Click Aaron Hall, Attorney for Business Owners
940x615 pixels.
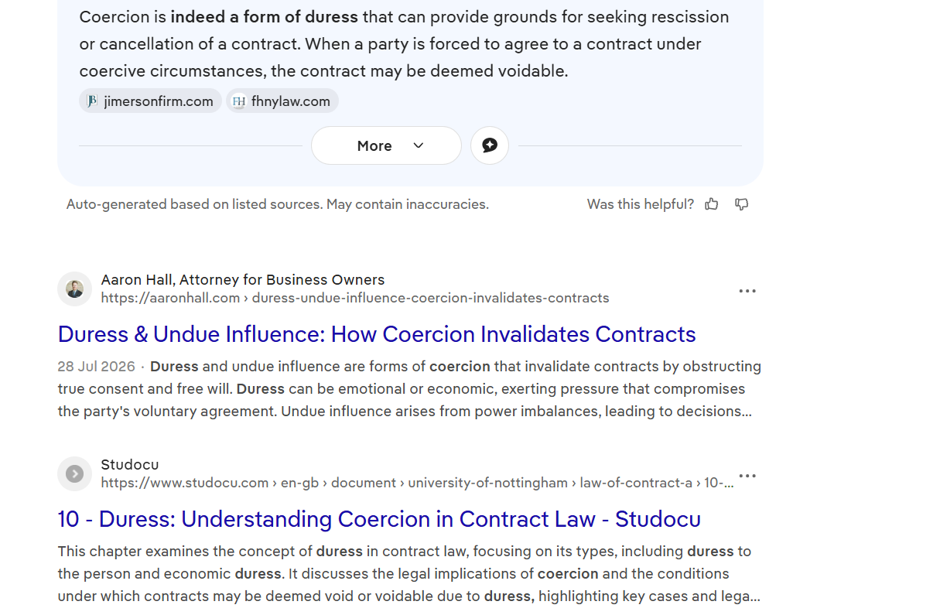(243, 280)
